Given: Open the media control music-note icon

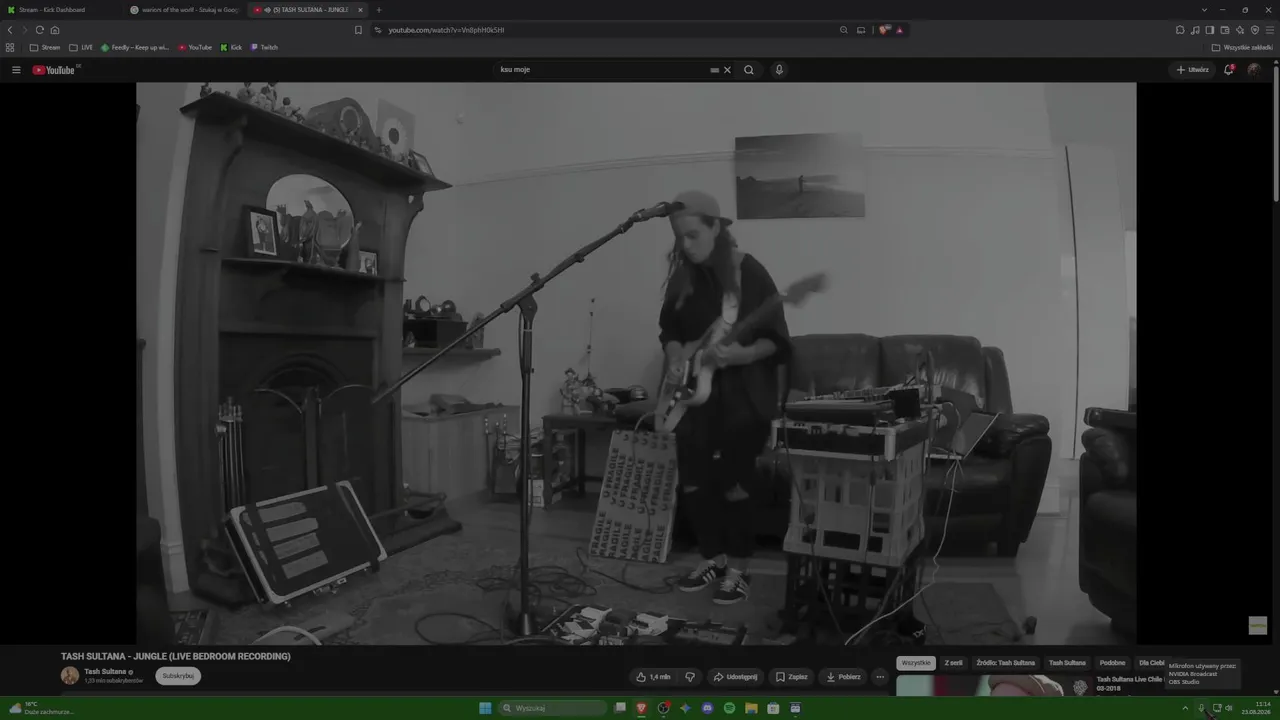Looking at the screenshot, I should (1195, 30).
